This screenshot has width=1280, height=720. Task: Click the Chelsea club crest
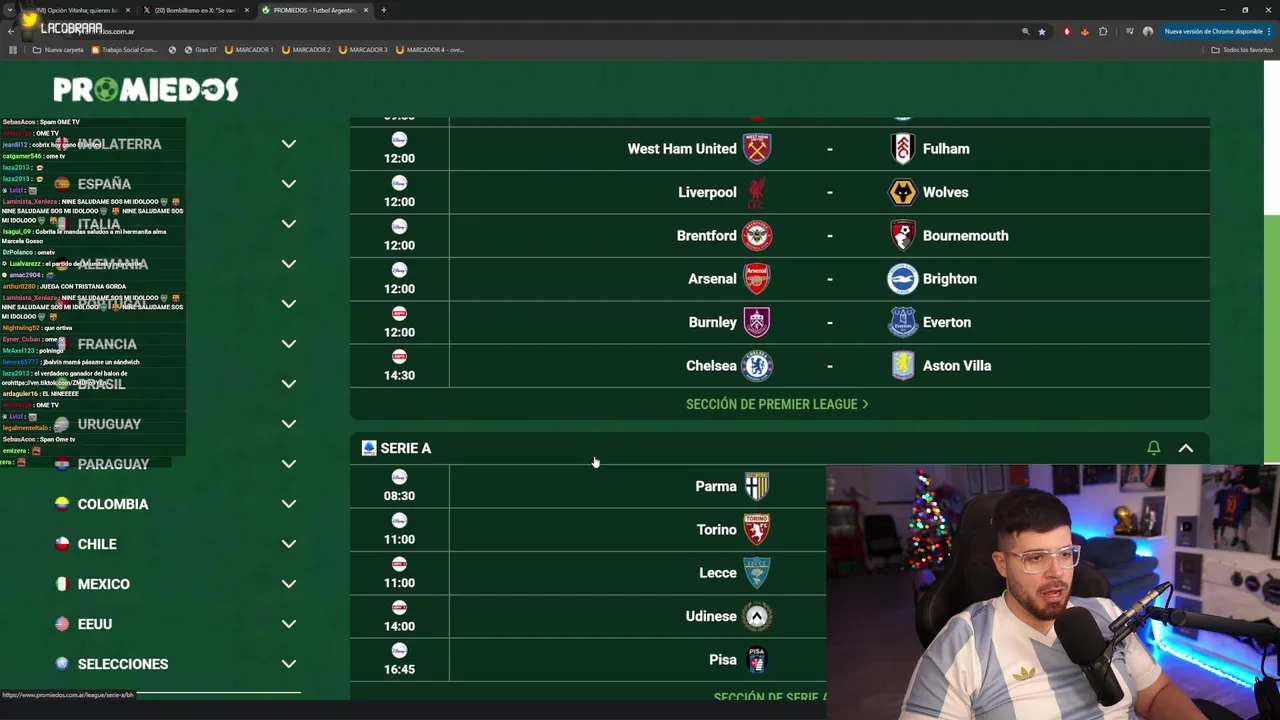[757, 366]
